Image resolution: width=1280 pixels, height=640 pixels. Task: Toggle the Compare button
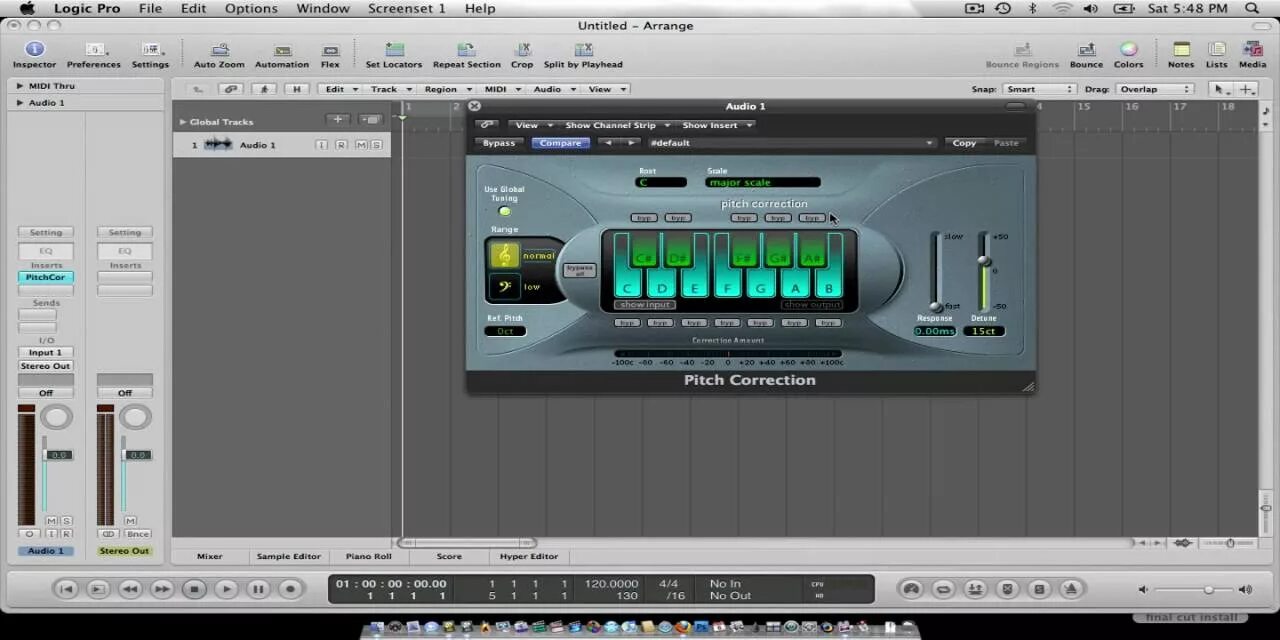560,143
